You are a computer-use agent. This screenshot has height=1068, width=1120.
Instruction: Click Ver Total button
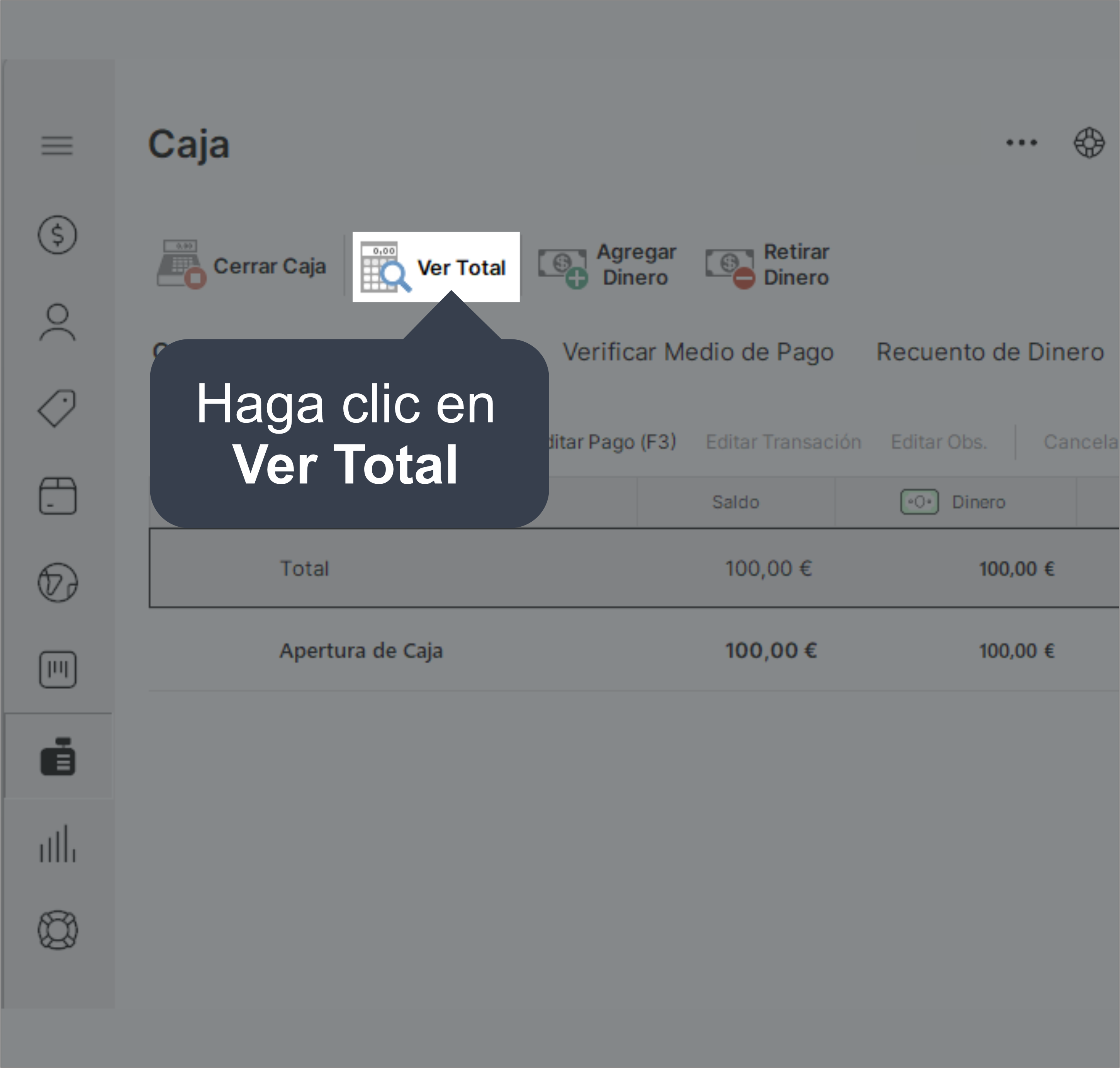pos(436,267)
